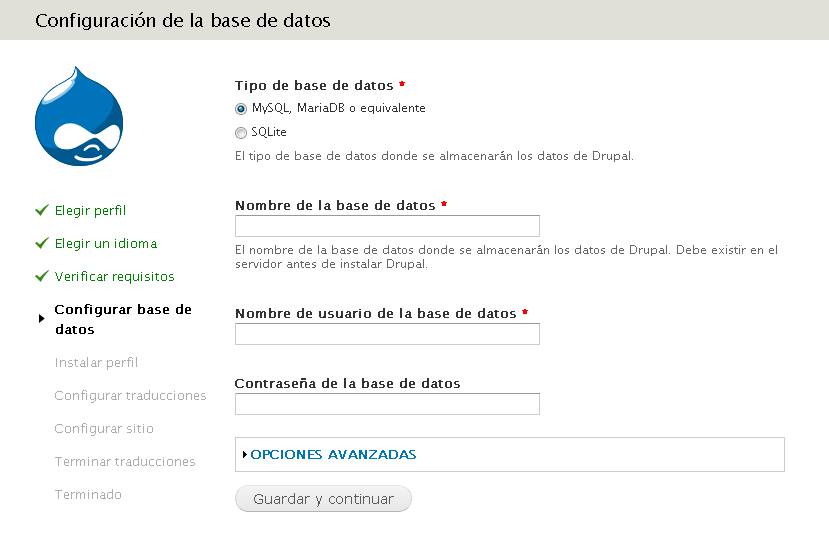The image size is (829, 539).
Task: Click the Elegir perfil step text
Action: [x=90, y=211]
